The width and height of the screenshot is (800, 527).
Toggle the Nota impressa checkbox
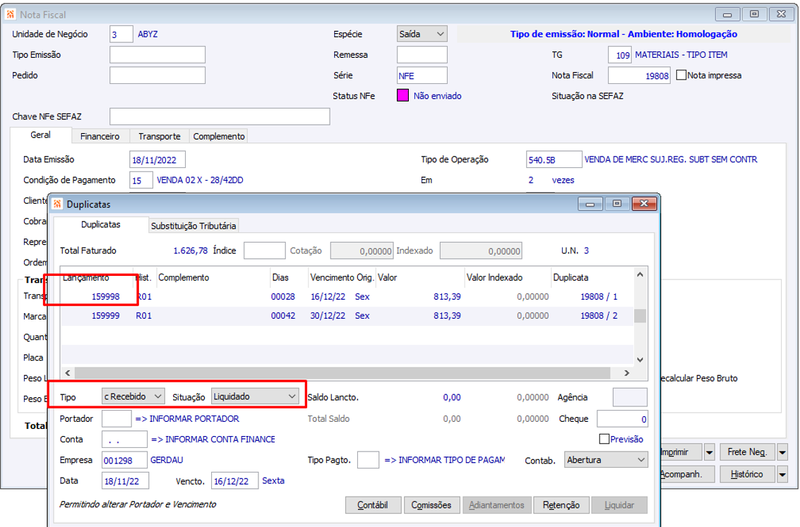(681, 75)
